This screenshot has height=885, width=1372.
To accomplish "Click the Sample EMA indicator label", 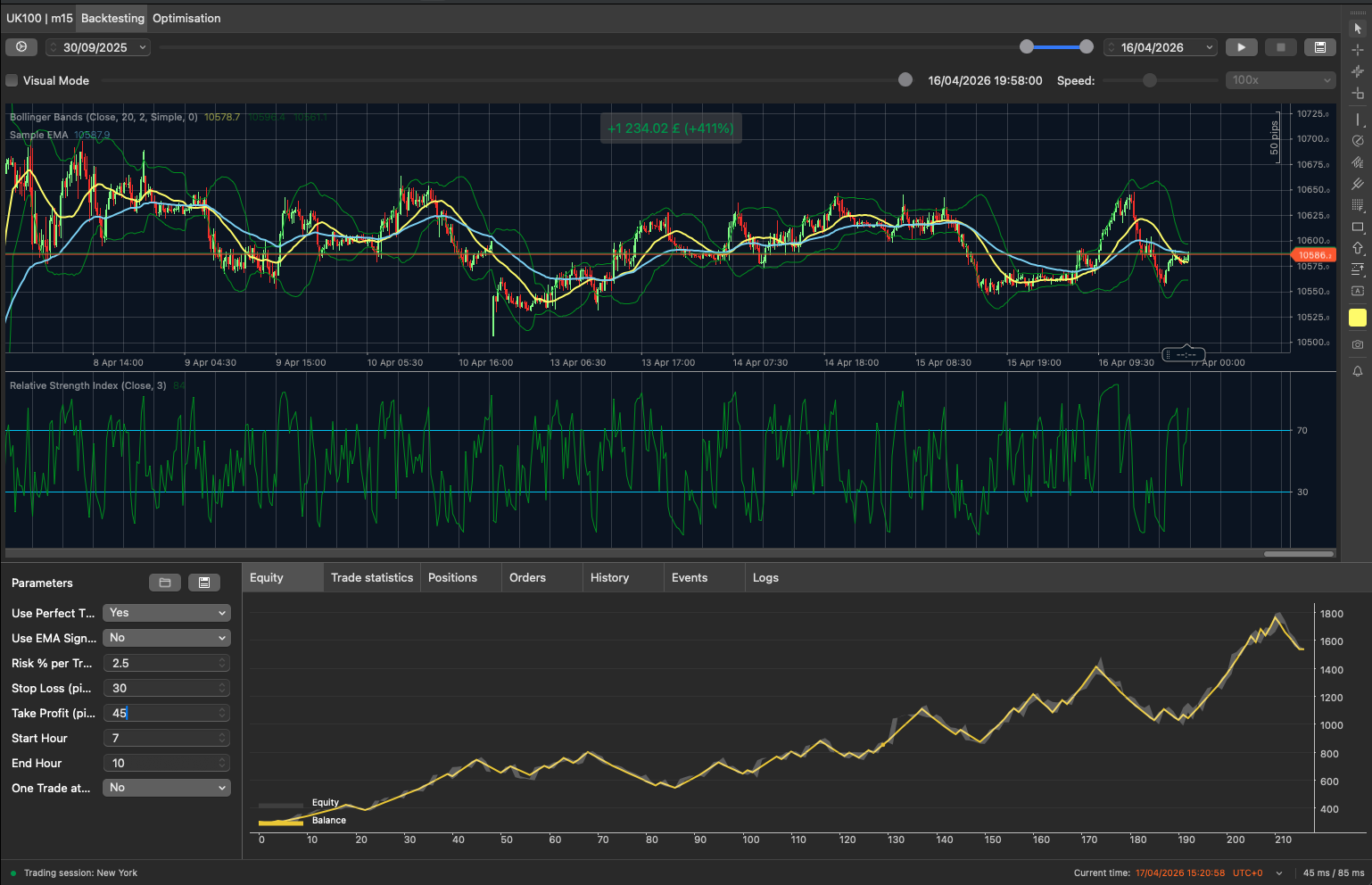I will click(39, 135).
